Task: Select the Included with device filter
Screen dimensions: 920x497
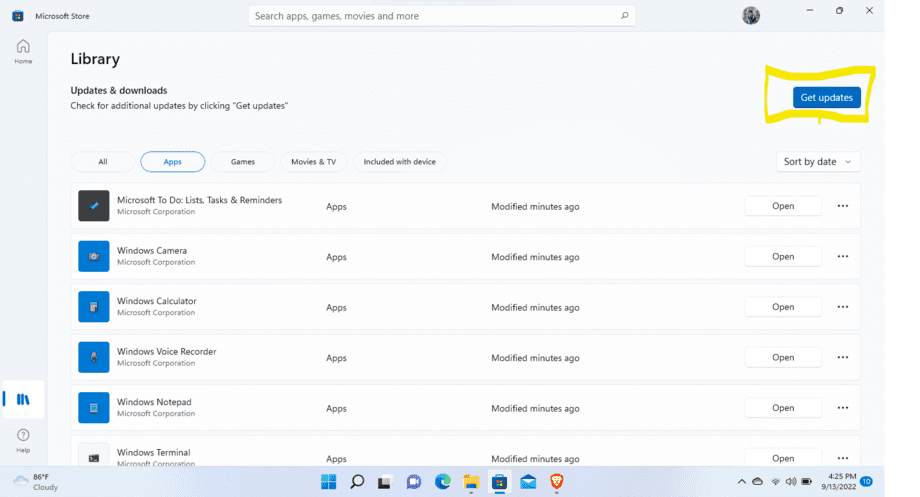Action: [400, 162]
